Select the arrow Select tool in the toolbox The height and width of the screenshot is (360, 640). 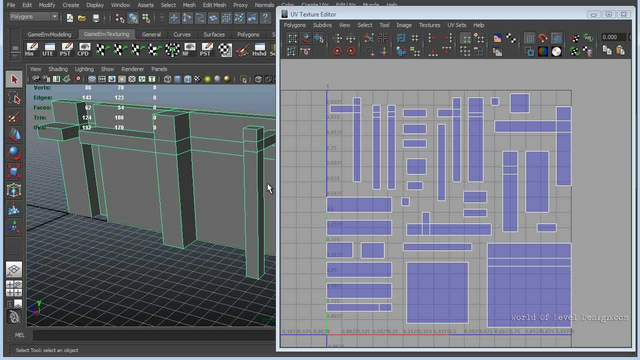tap(14, 79)
